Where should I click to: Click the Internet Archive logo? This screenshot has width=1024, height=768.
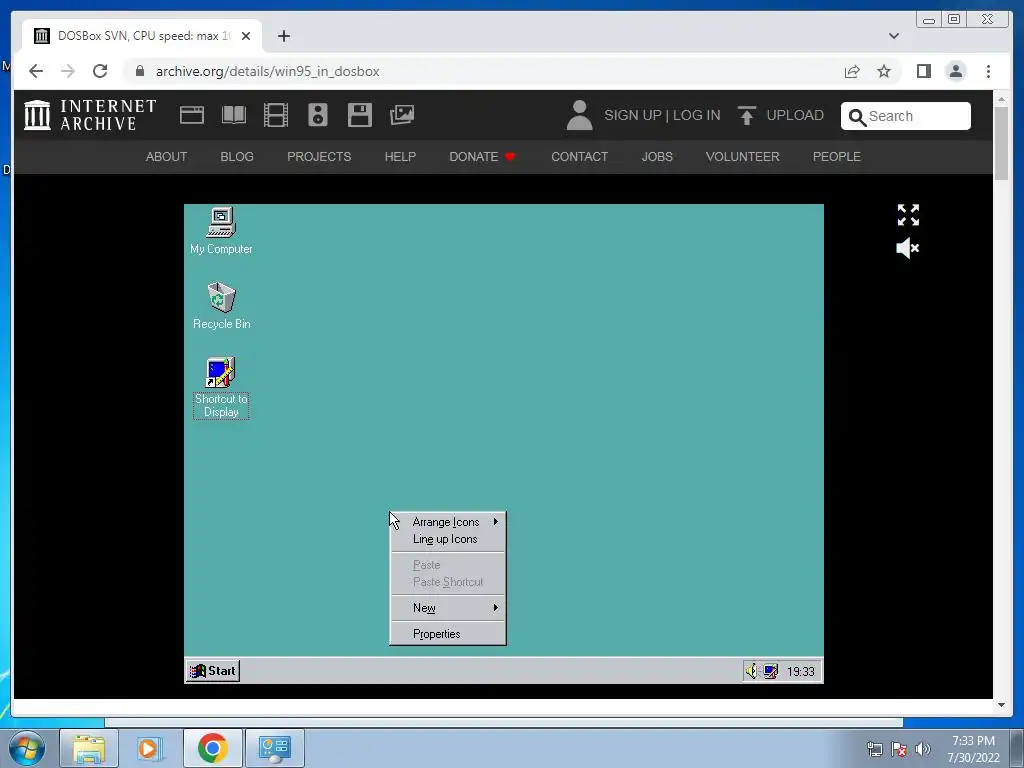pyautogui.click(x=90, y=115)
